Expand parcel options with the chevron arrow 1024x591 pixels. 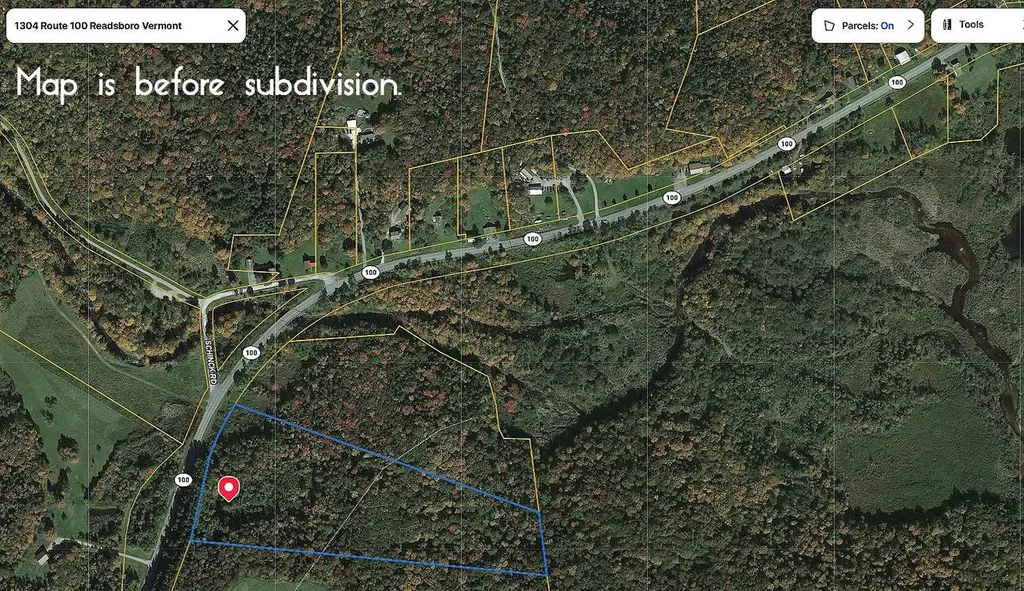click(911, 25)
